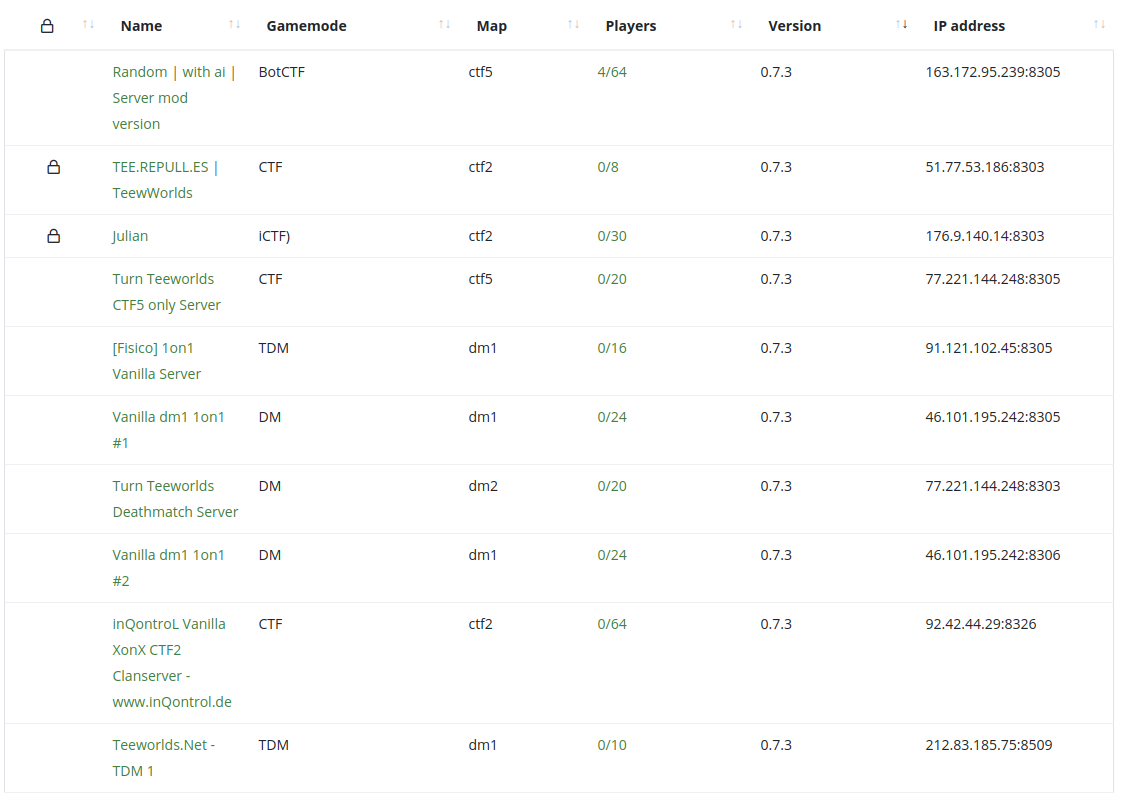Screen dimensions: 1126x796
Task: Click ctf5 map in Random row
Action: point(480,72)
